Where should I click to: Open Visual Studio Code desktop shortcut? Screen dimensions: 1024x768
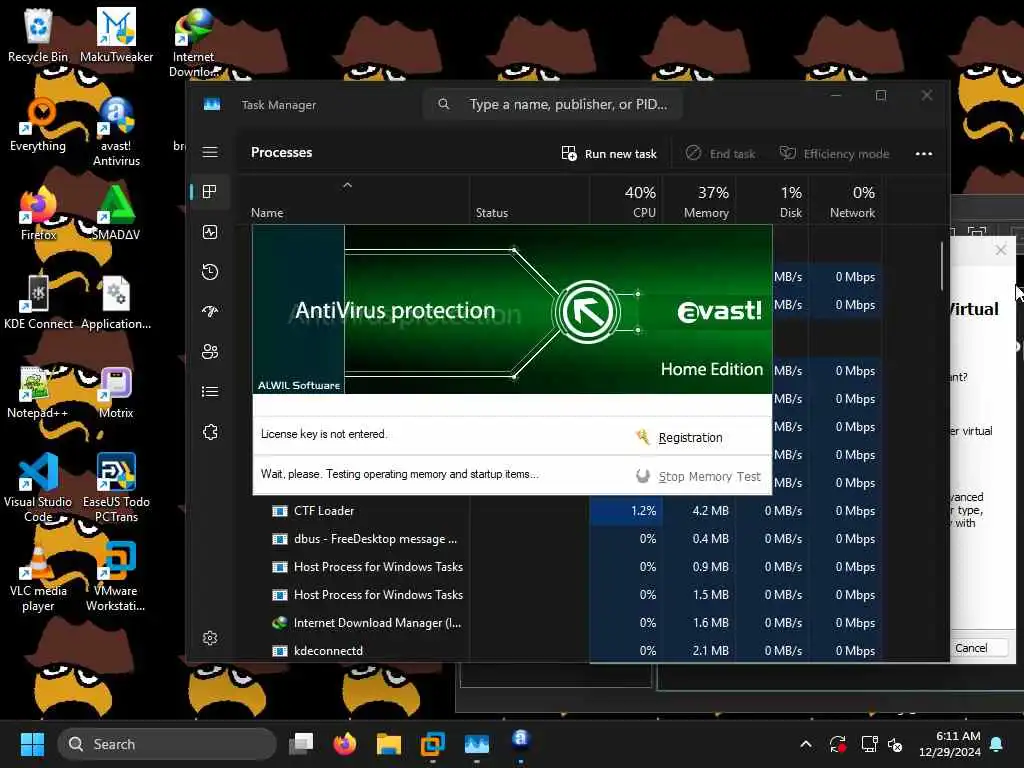point(38,487)
